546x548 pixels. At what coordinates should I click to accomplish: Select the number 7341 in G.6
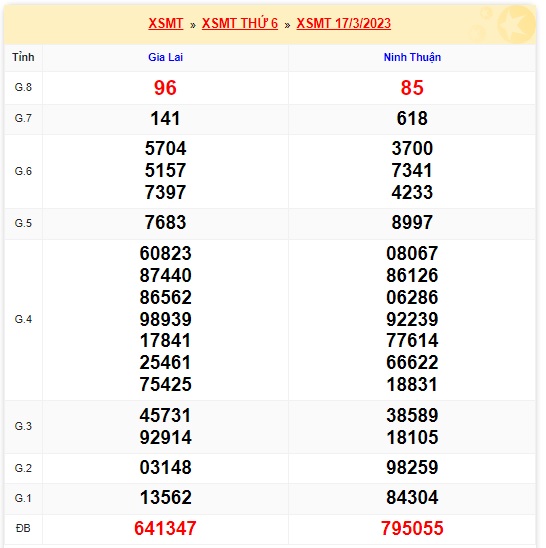point(412,171)
